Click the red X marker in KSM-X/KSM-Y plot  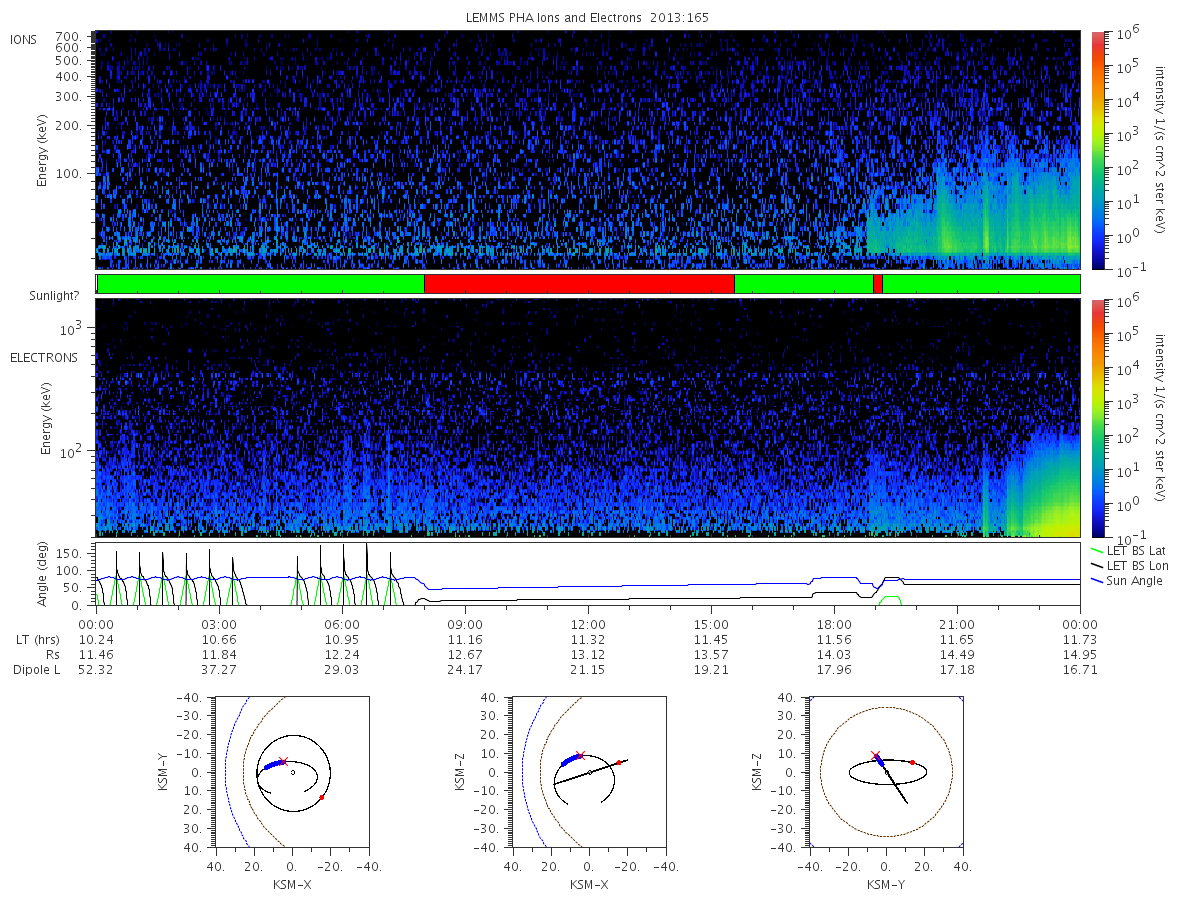coord(283,761)
